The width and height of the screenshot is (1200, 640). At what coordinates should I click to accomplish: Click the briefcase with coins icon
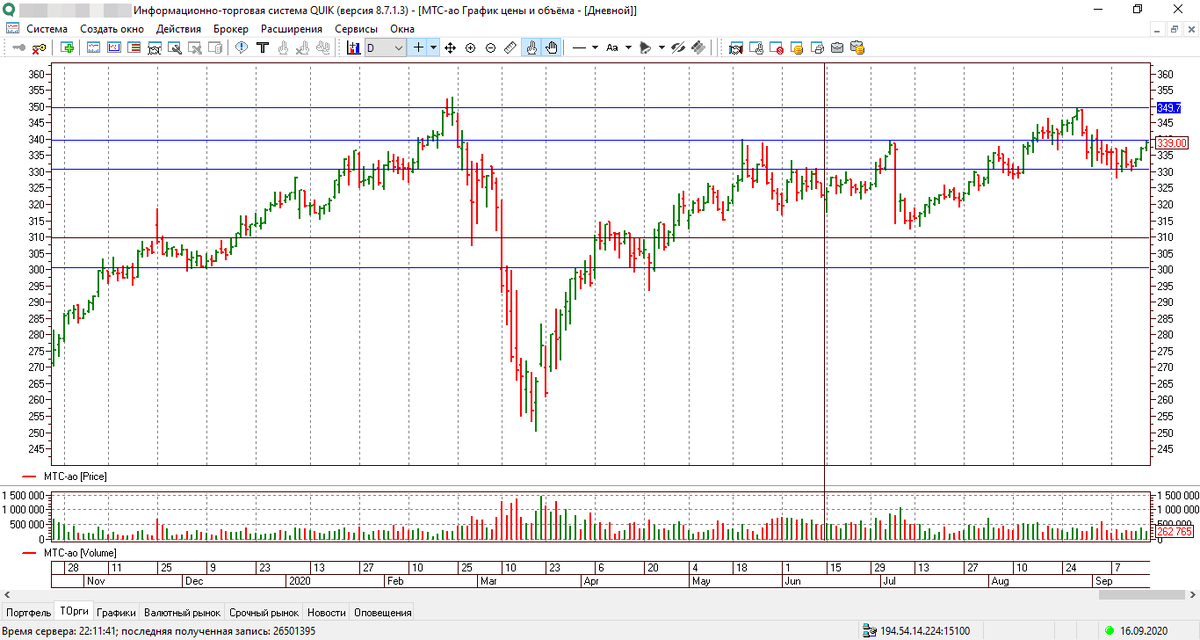coord(857,47)
